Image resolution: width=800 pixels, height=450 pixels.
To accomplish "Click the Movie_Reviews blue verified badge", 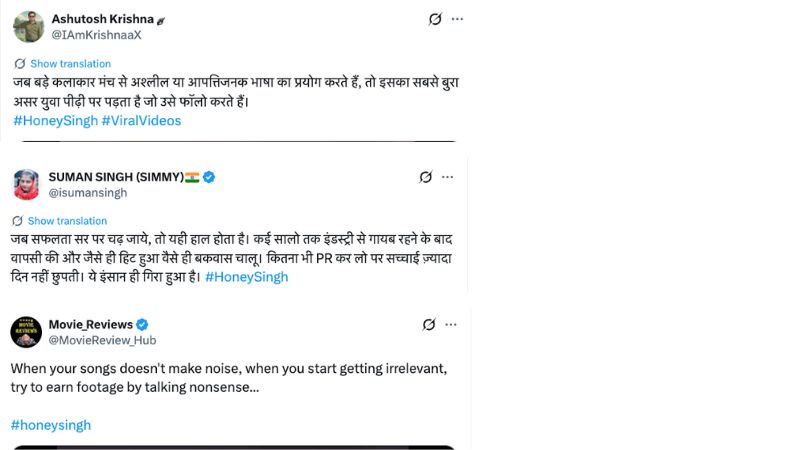I will (x=143, y=325).
